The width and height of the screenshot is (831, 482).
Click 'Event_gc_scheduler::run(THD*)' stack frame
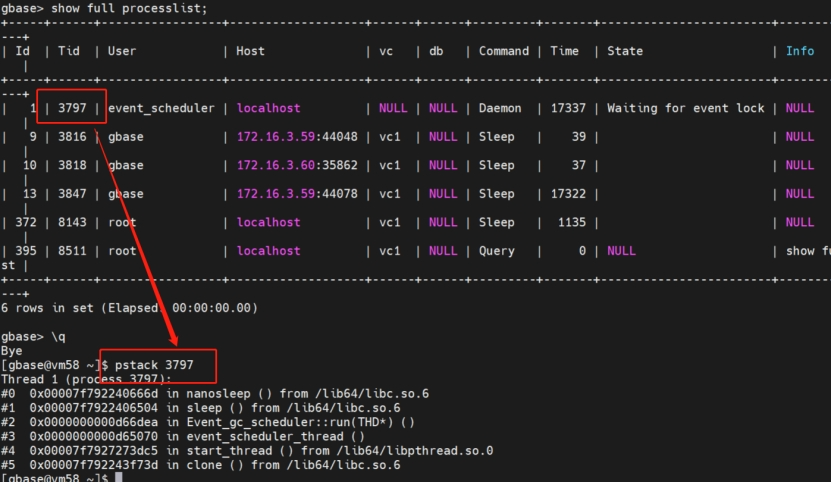tap(208, 423)
